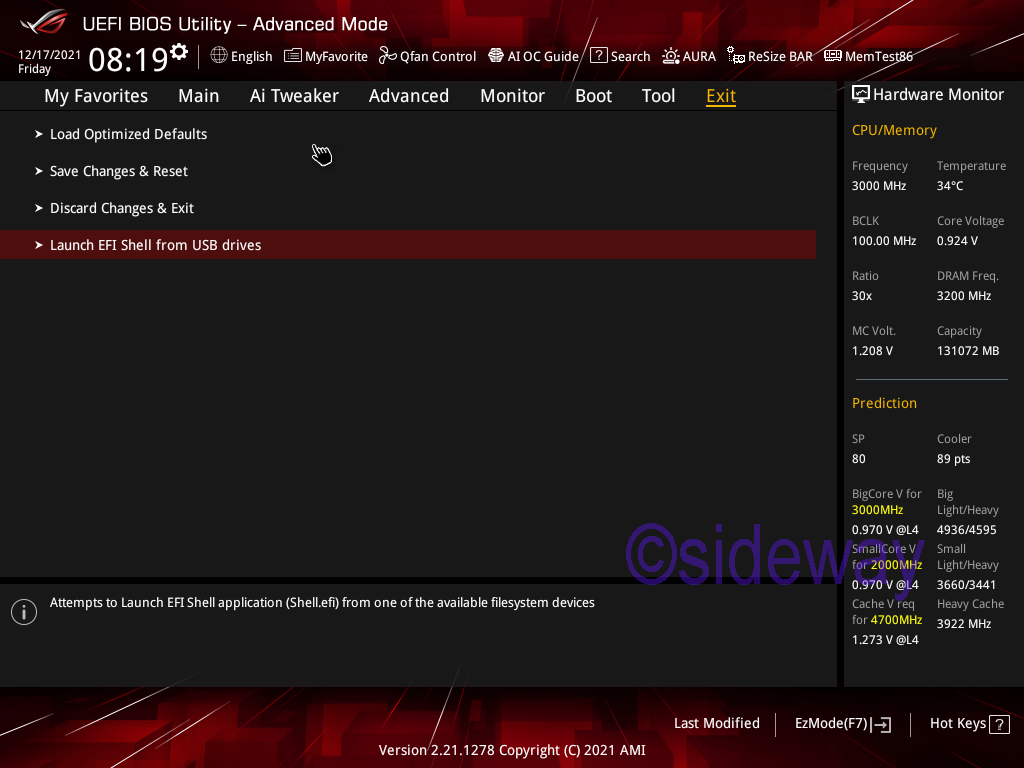
Task: Click the 0.924 V core voltage value
Action: pos(957,241)
